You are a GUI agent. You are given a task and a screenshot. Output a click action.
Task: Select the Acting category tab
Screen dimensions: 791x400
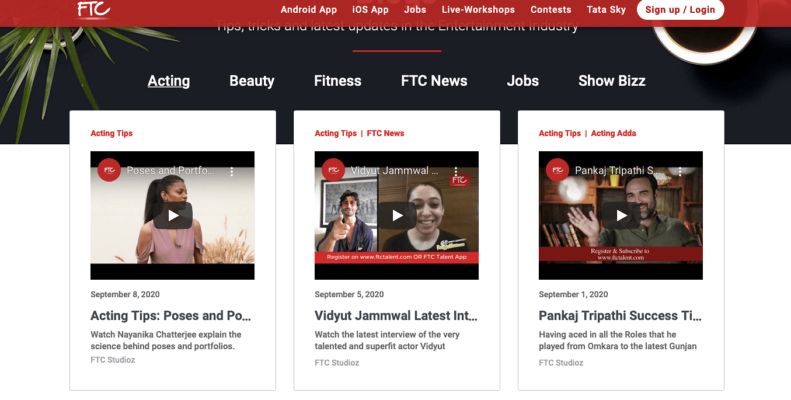pyautogui.click(x=168, y=81)
